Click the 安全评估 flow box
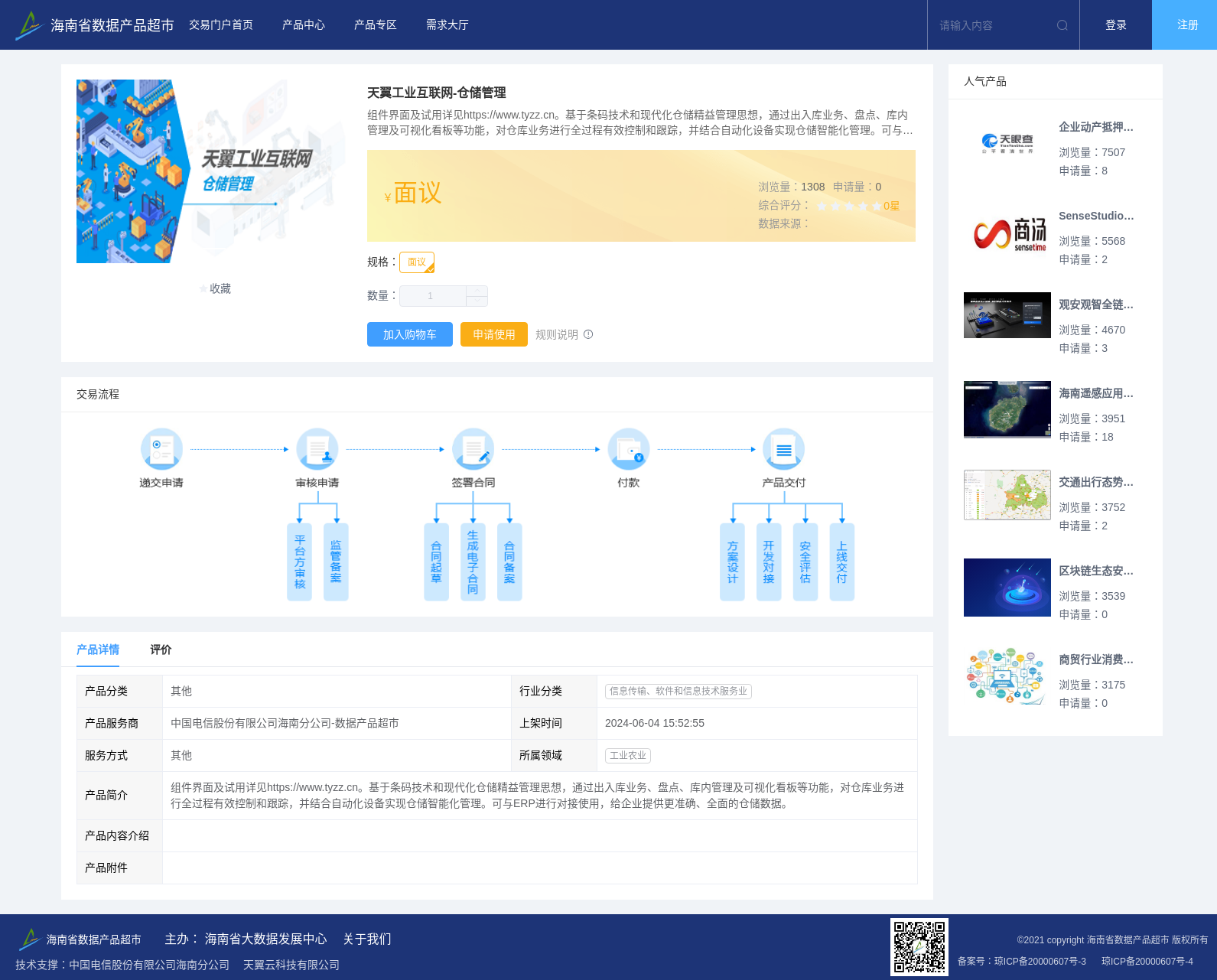The width and height of the screenshot is (1217, 980). [805, 562]
